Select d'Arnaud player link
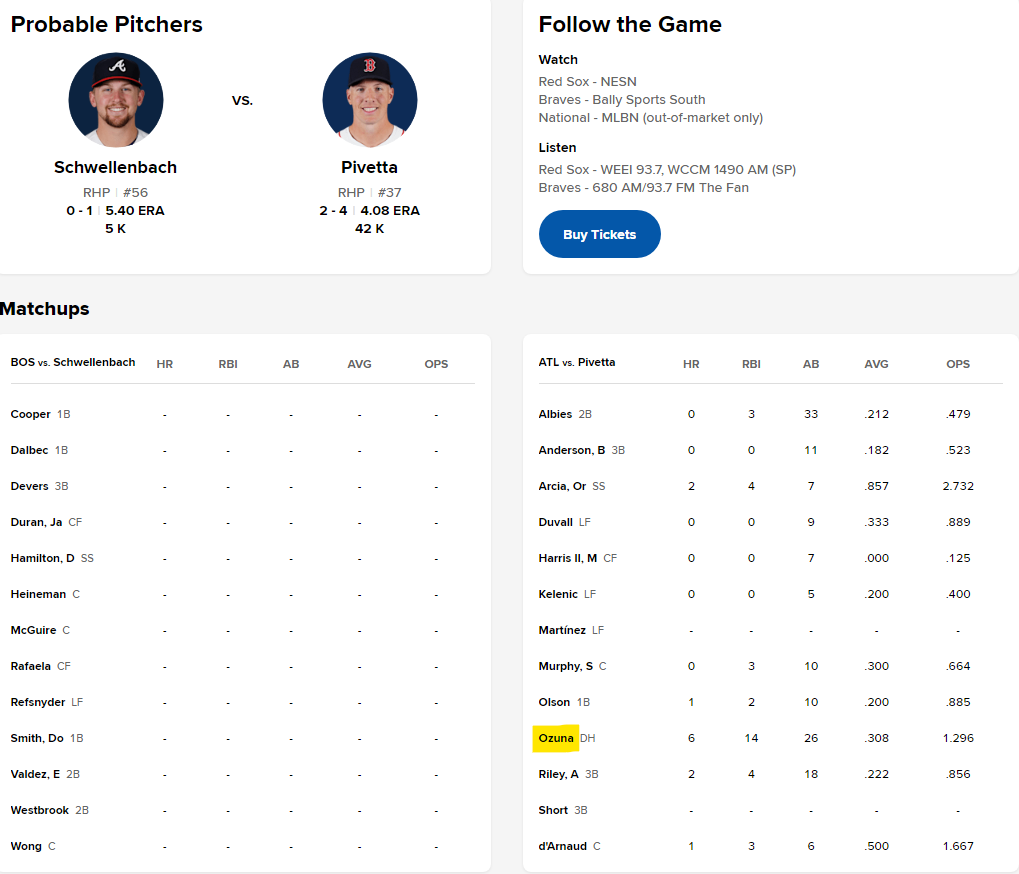The image size is (1019, 874). click(x=562, y=846)
